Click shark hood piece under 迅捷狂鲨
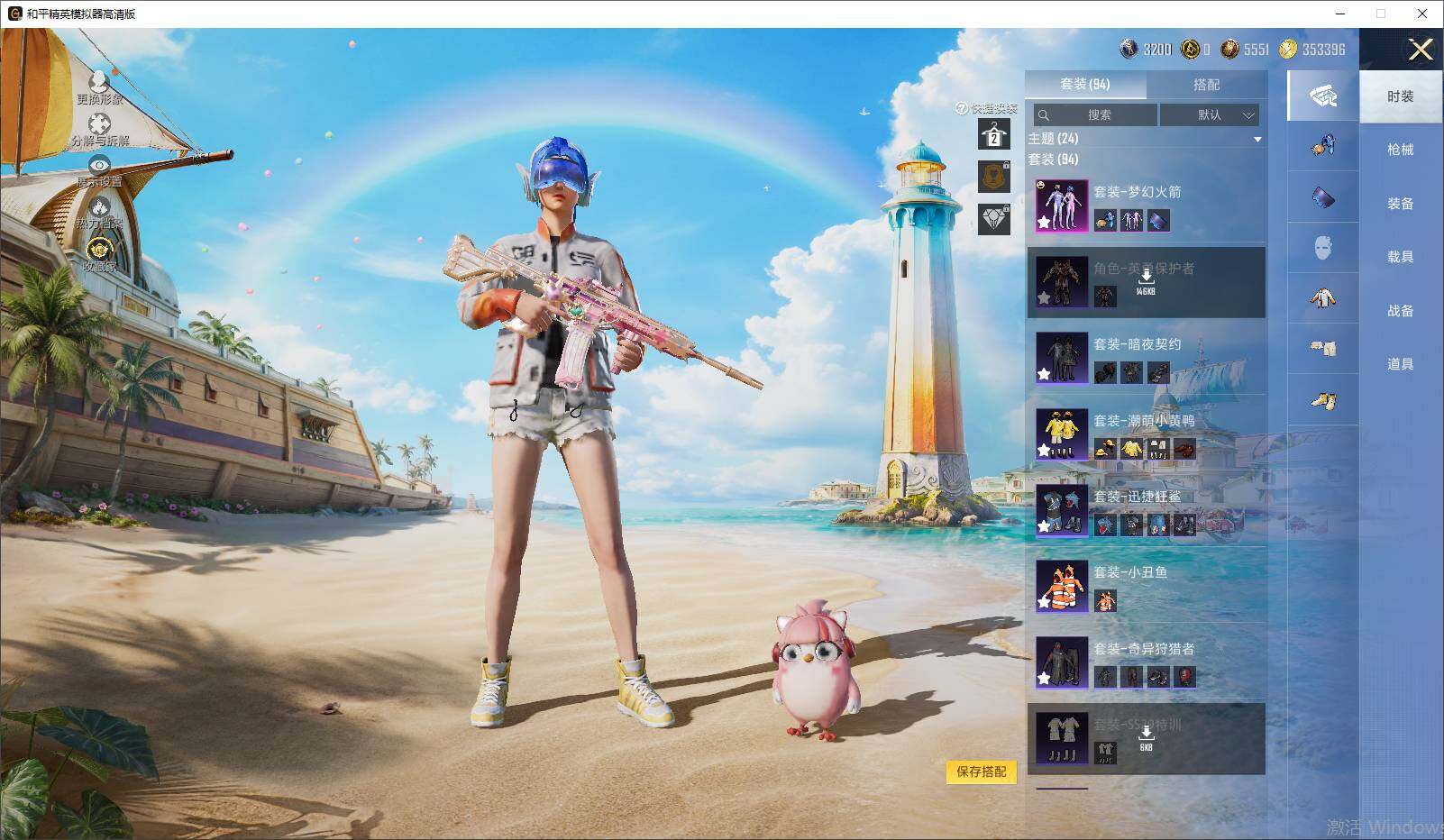This screenshot has height=840, width=1444. pos(1105,525)
